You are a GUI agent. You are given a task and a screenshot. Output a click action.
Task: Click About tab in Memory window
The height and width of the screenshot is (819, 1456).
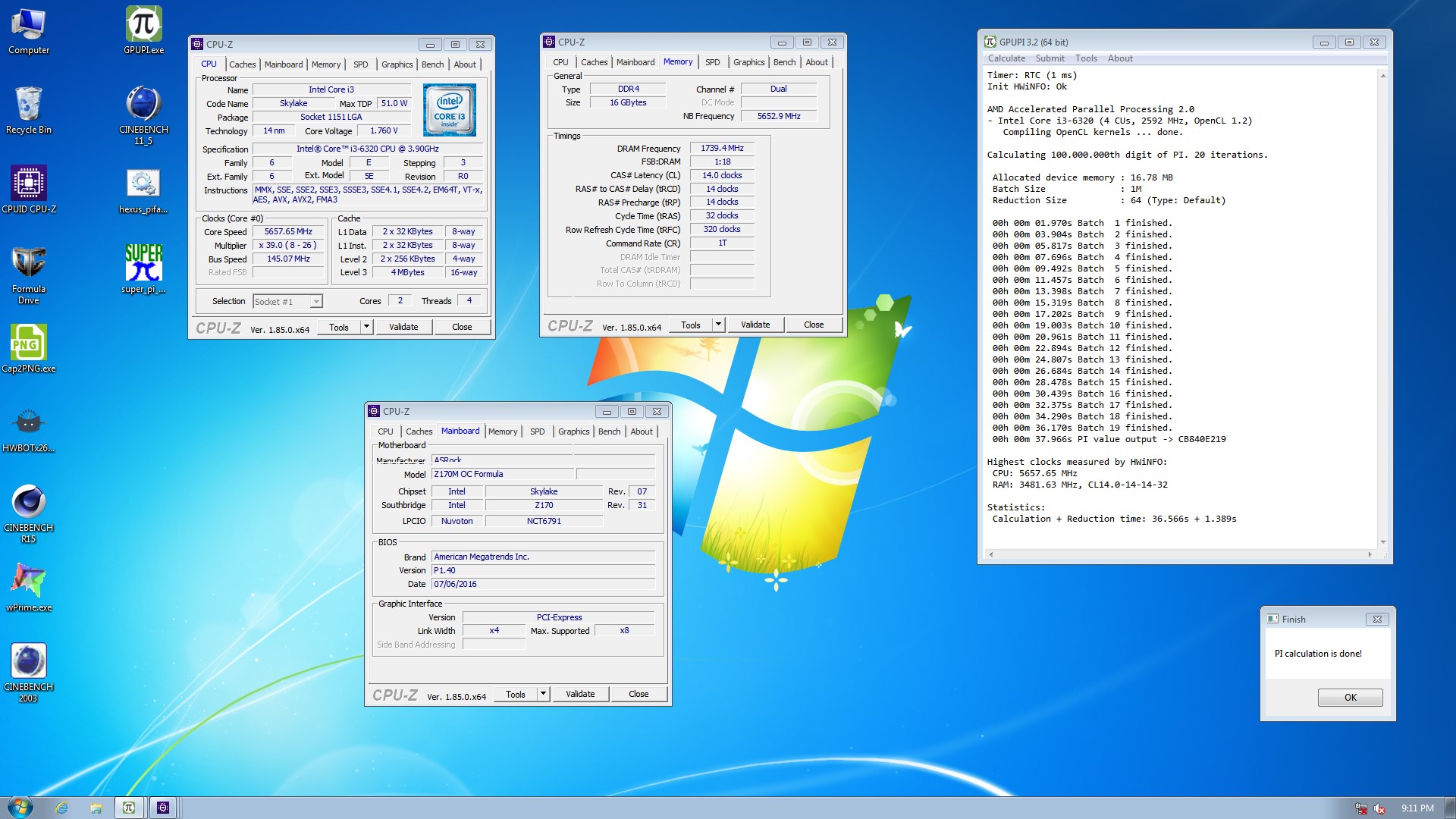817,62
